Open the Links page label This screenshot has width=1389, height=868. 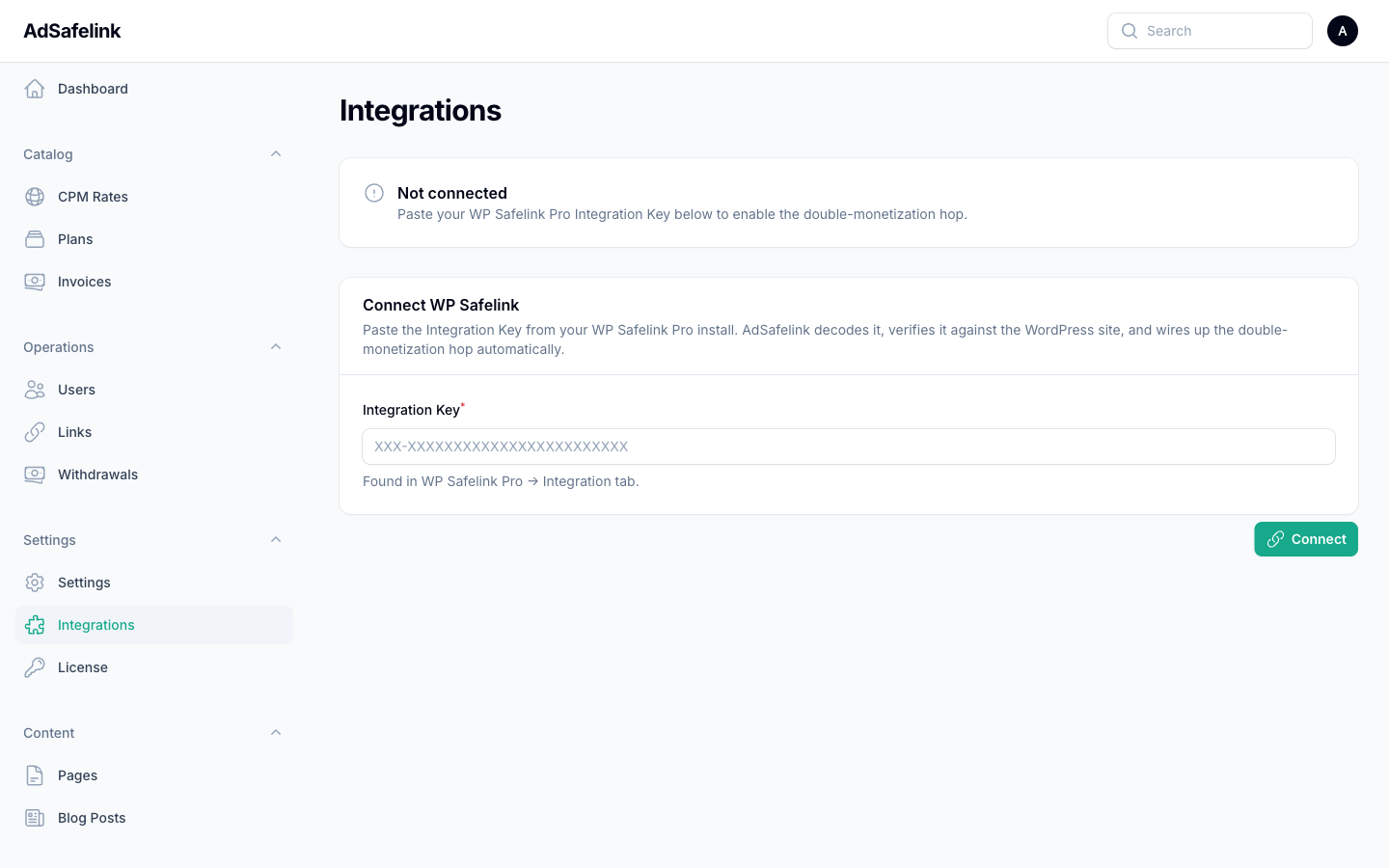pos(74,432)
